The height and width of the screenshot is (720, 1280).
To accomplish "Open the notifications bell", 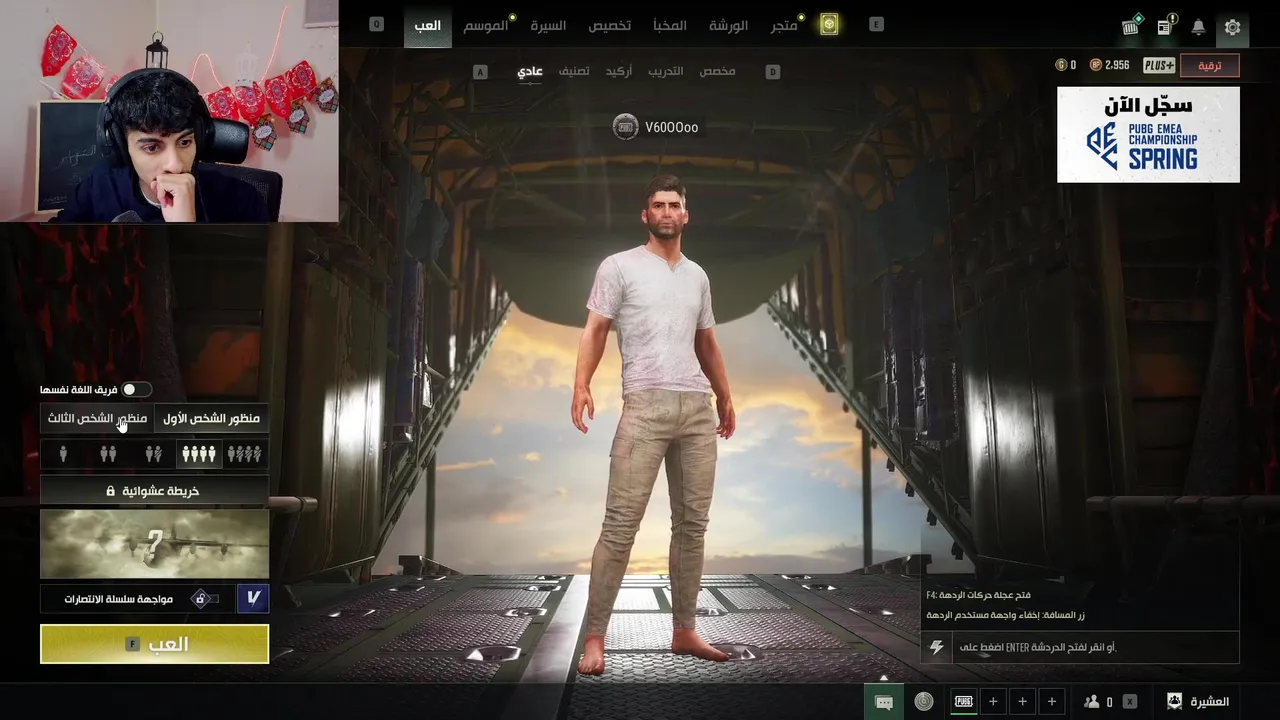I will 1198,27.
